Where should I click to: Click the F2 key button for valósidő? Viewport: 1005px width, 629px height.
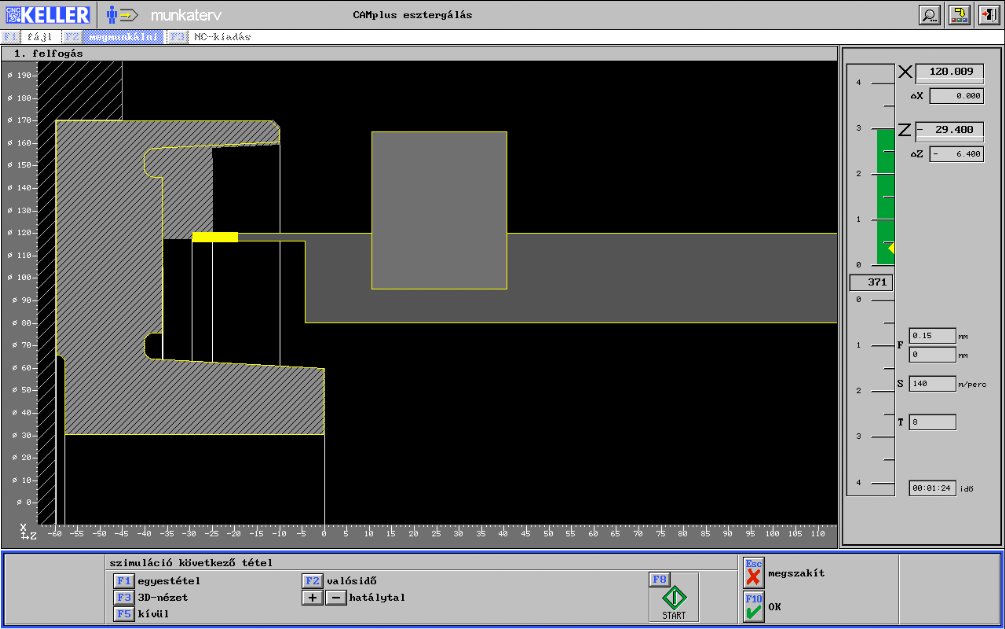click(312, 581)
